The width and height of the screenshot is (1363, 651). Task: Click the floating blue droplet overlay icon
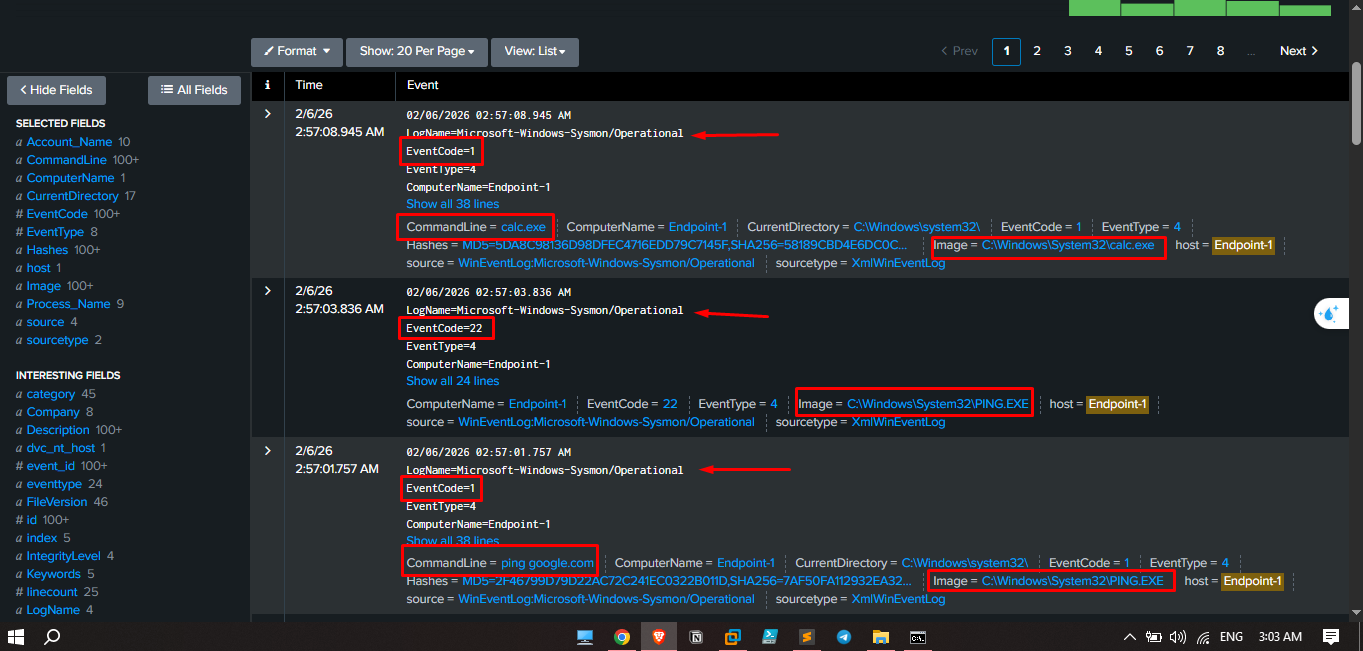coord(1331,313)
